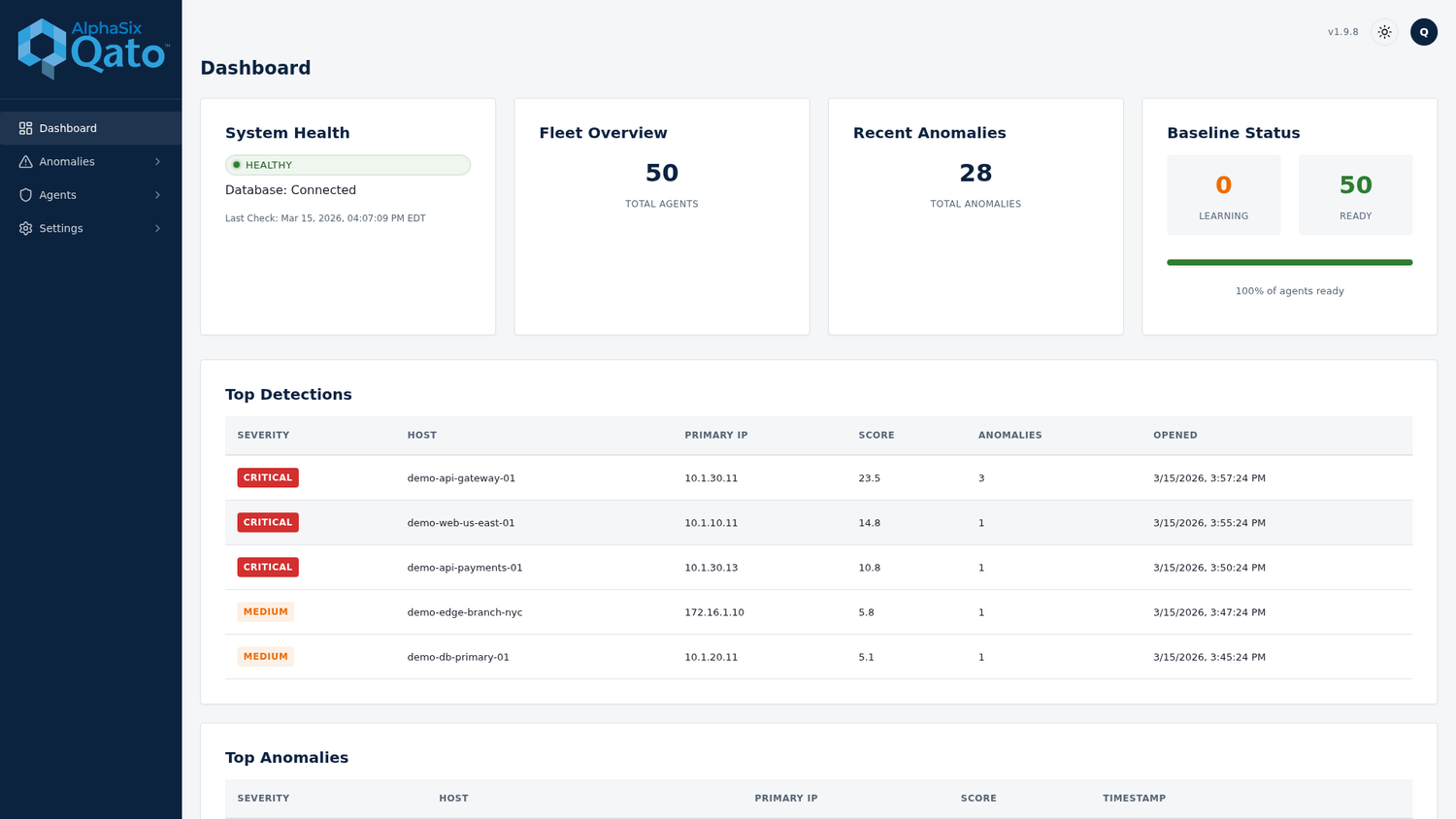The height and width of the screenshot is (819, 1456).
Task: Click the v1.9.8 version label
Action: (x=1343, y=32)
